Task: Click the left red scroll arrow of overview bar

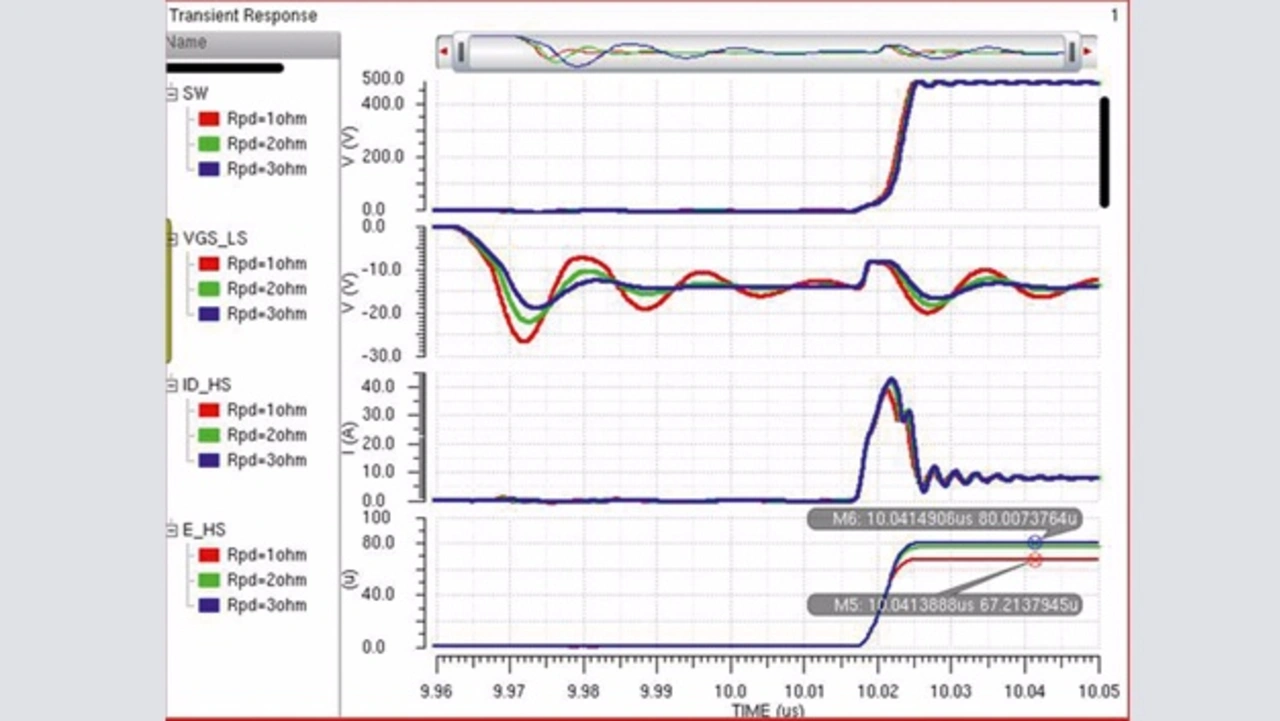Action: [x=443, y=52]
